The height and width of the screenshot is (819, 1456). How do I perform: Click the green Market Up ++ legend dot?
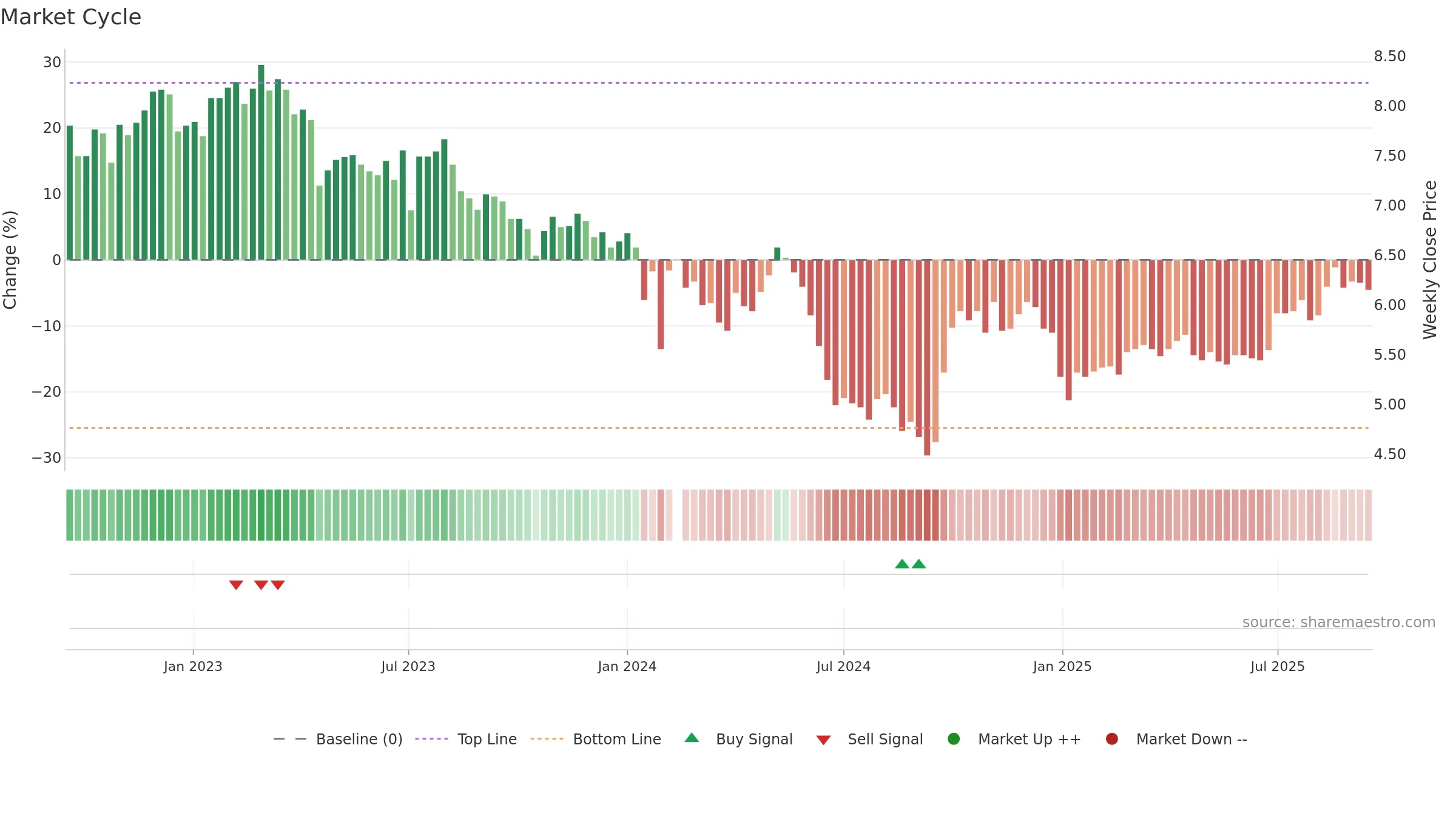(x=954, y=739)
